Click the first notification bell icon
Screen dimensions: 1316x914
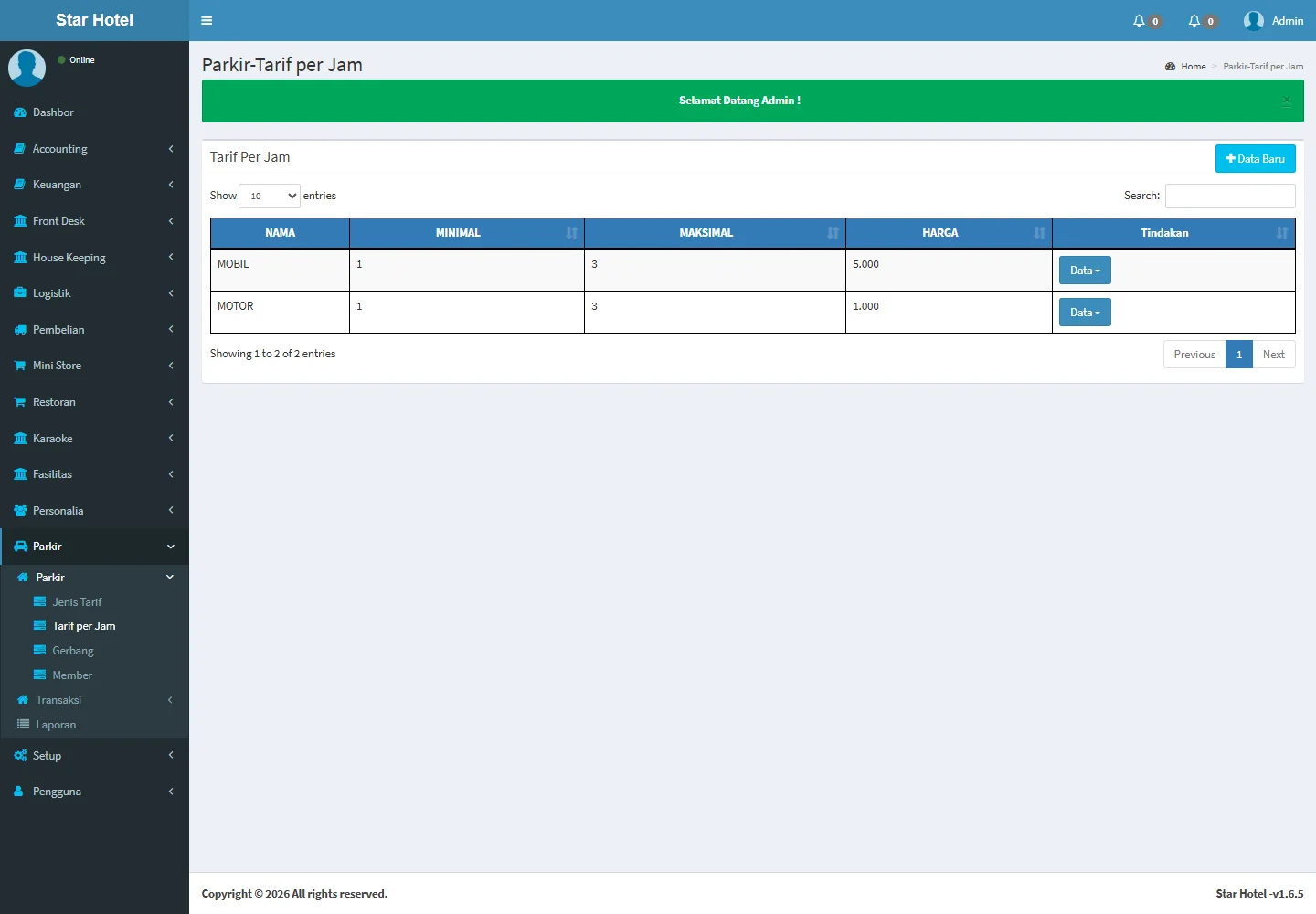[1139, 20]
